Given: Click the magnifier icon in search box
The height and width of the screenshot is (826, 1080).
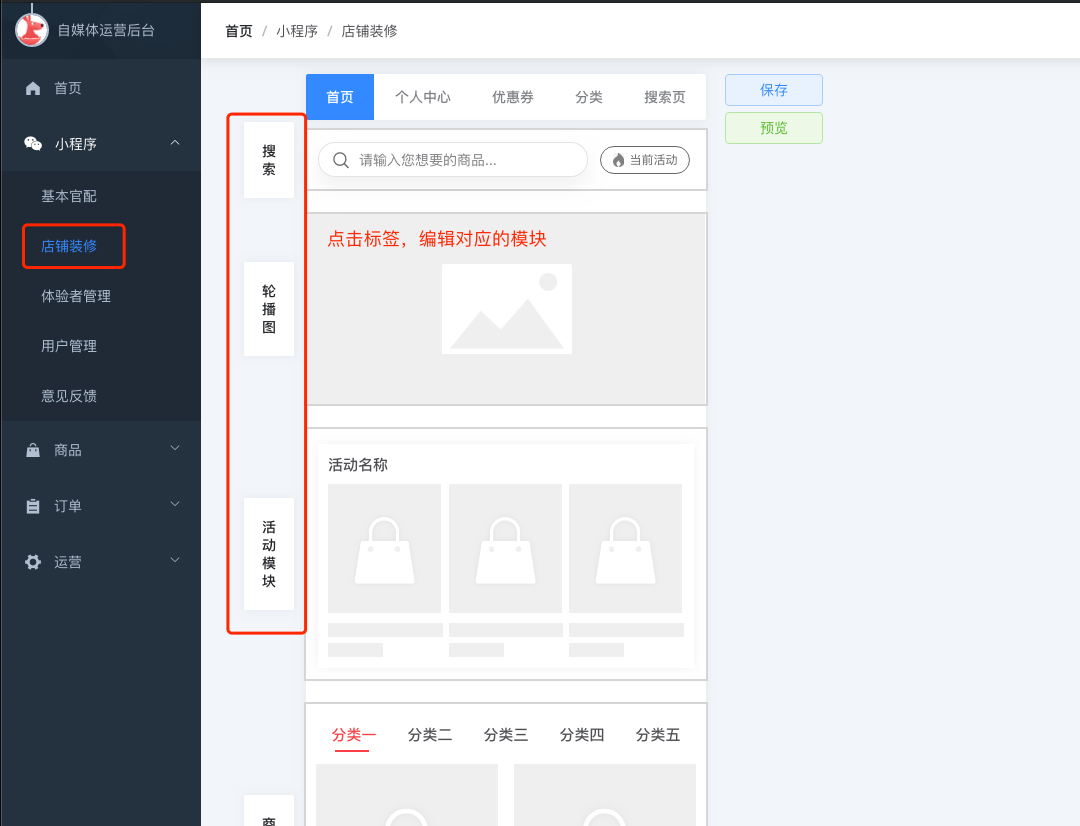Looking at the screenshot, I should click(341, 160).
